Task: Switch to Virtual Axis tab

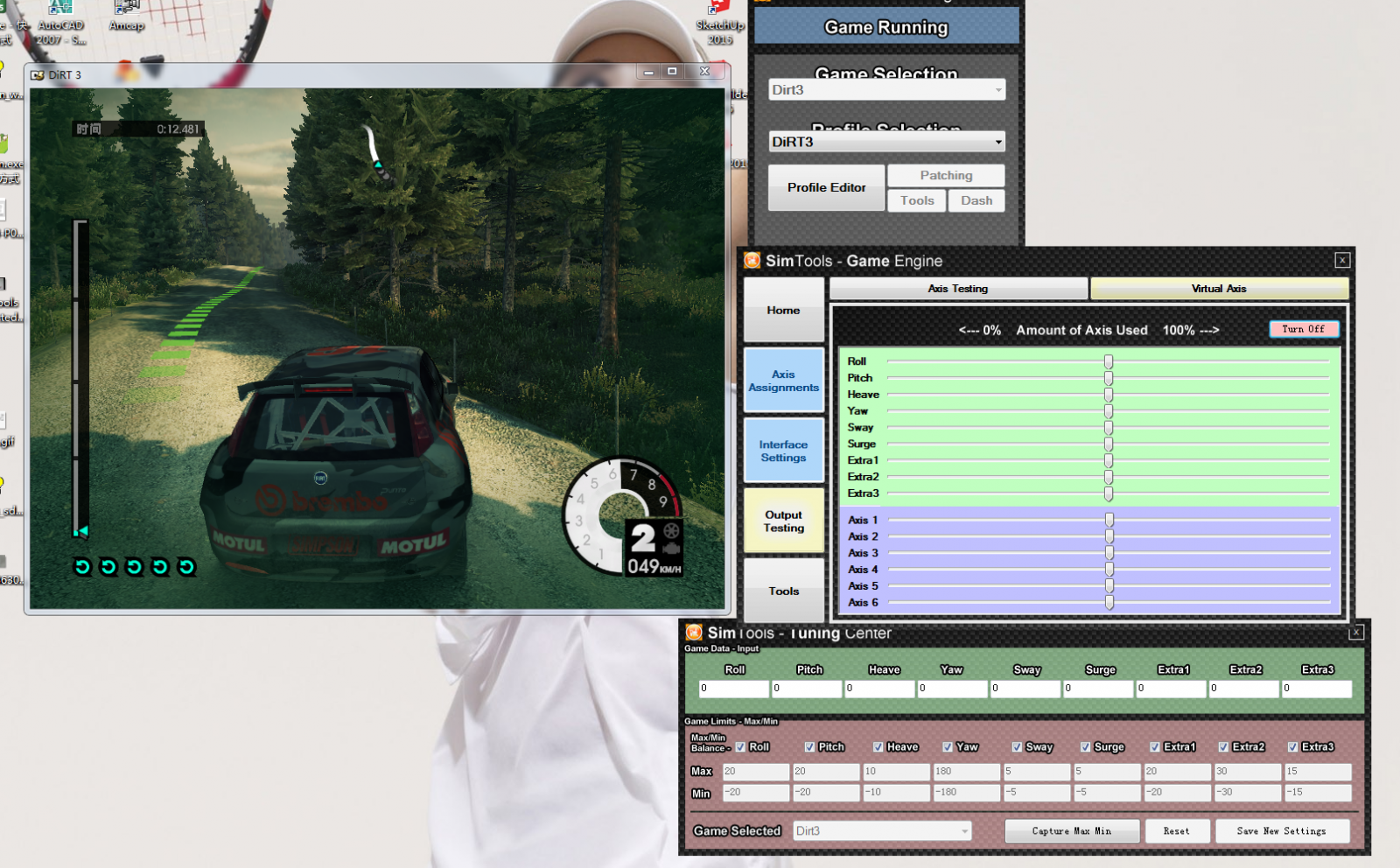Action: point(1219,289)
